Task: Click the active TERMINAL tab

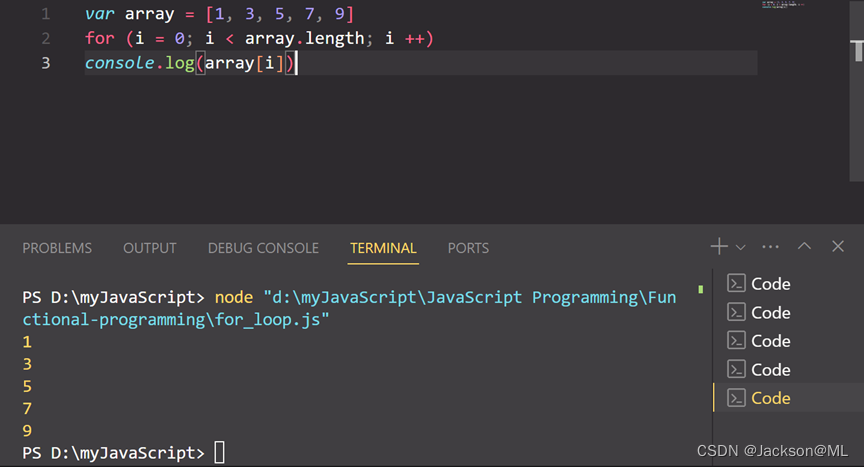Action: pos(383,248)
